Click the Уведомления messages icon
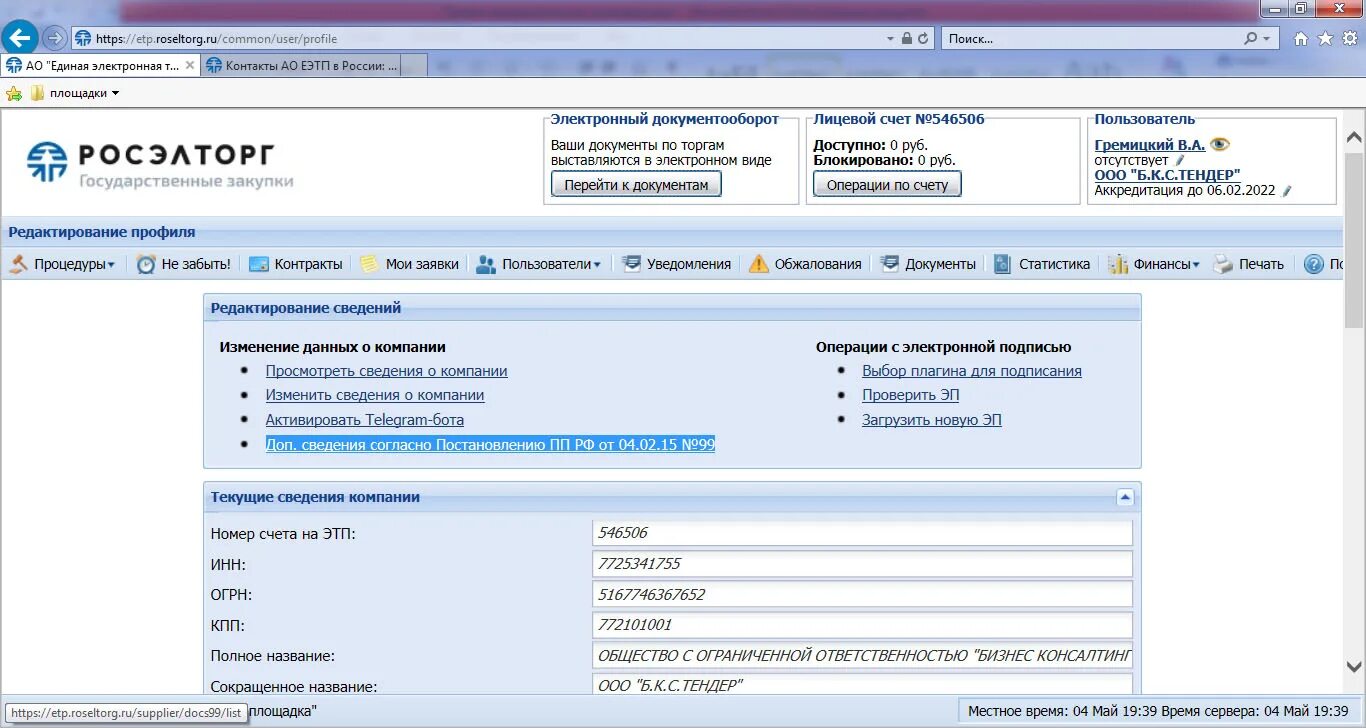This screenshot has width=1366, height=728. [x=631, y=264]
